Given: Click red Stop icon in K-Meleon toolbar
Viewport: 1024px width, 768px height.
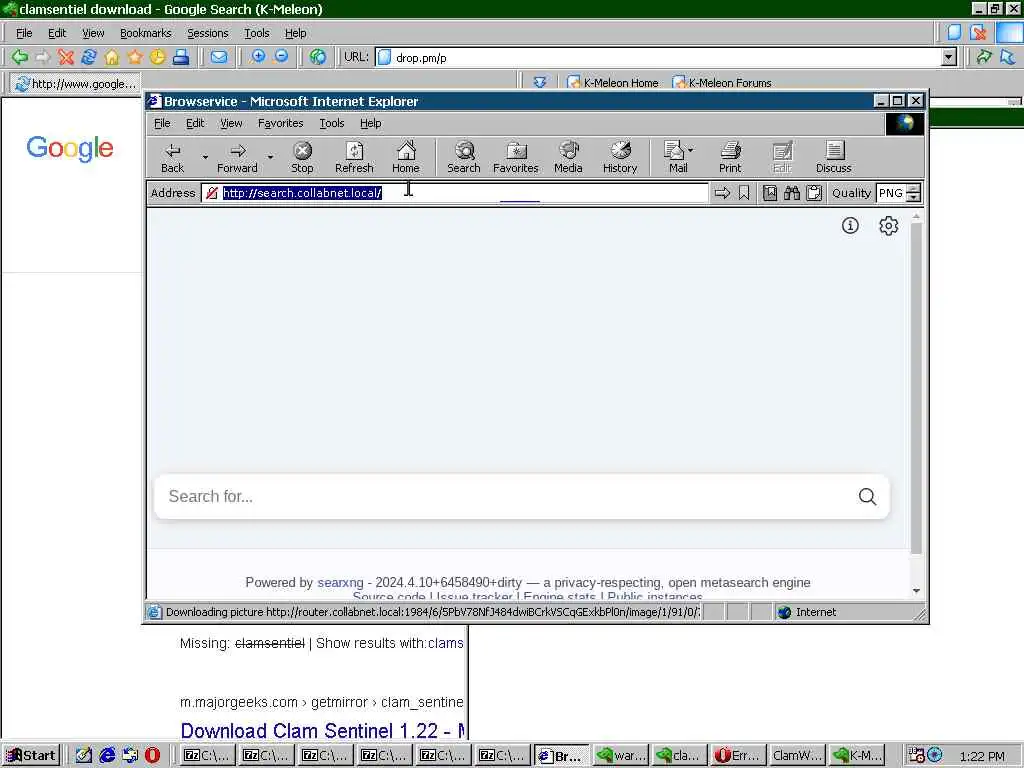Looking at the screenshot, I should point(65,57).
